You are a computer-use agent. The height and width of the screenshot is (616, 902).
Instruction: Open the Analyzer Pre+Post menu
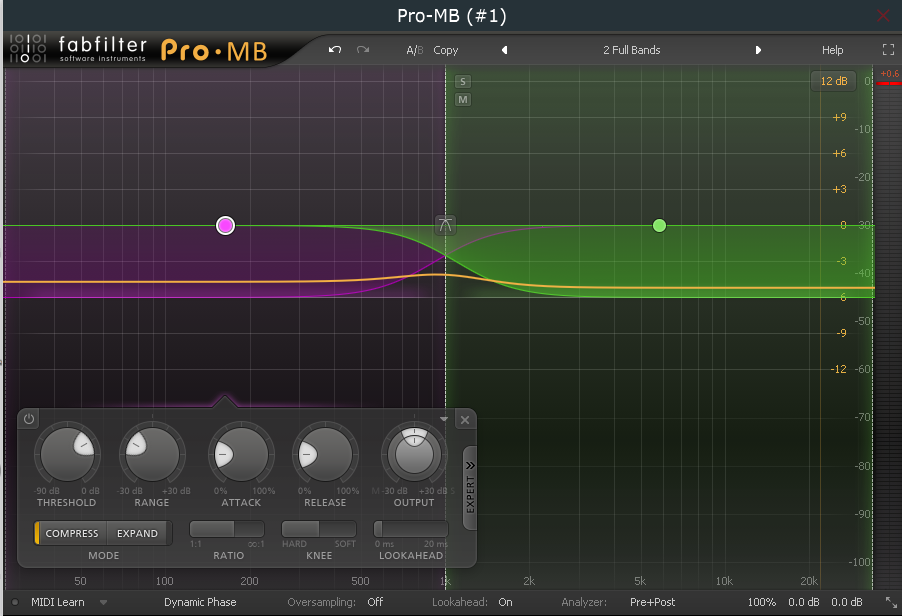point(652,602)
